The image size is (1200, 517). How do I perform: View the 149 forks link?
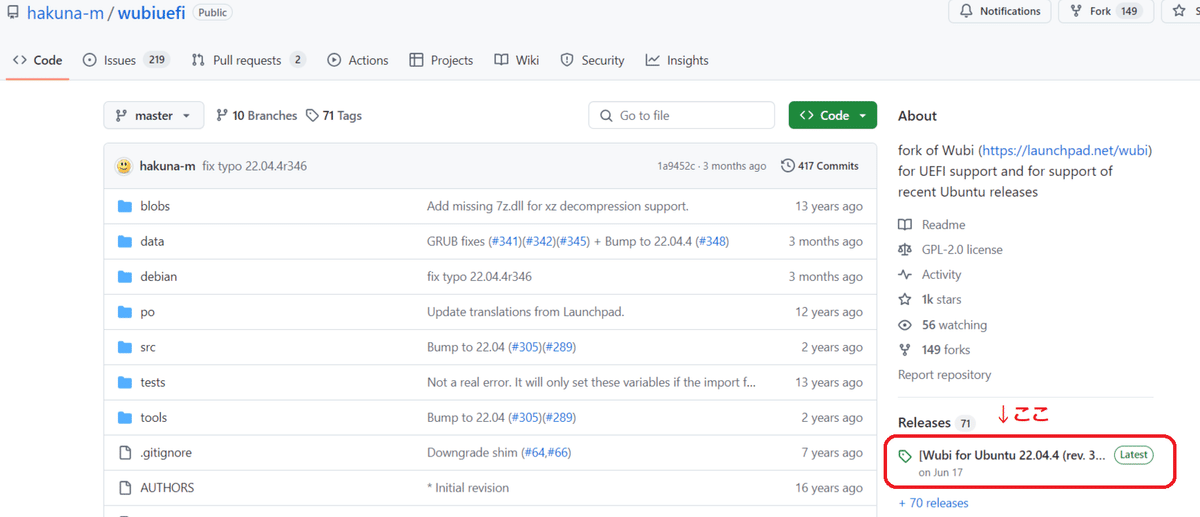[x=946, y=350]
